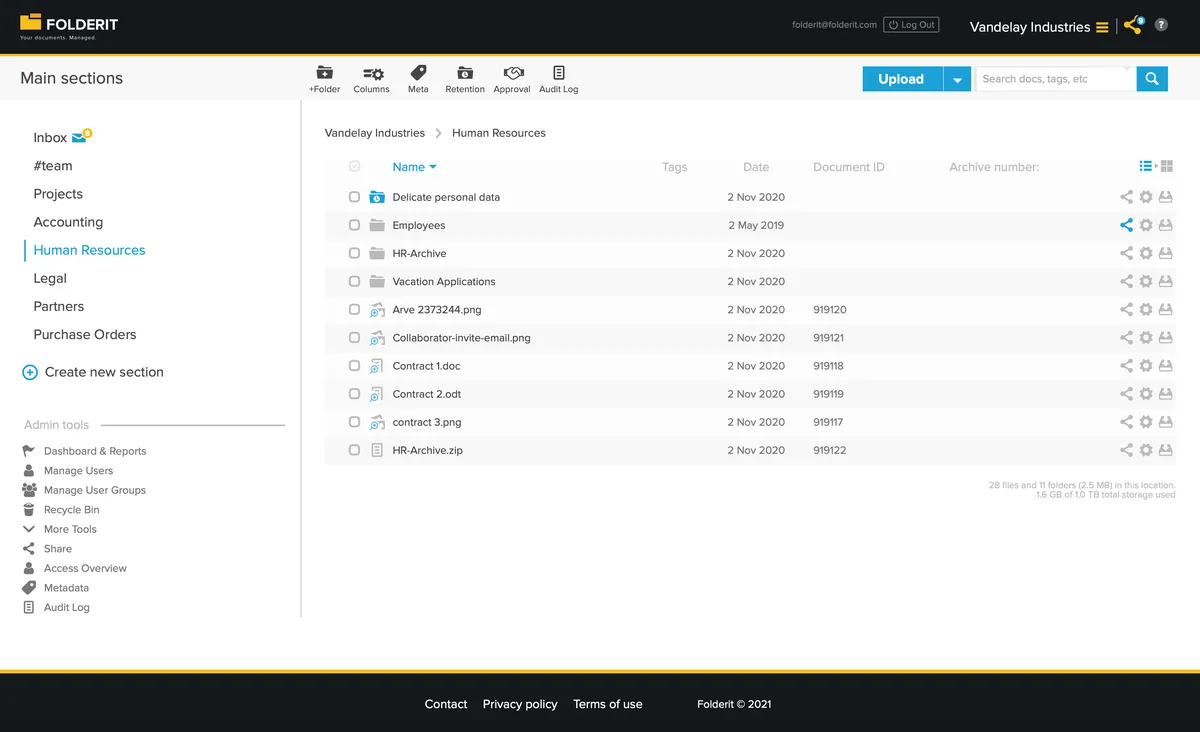Open the Columns settings tool

pyautogui.click(x=372, y=79)
